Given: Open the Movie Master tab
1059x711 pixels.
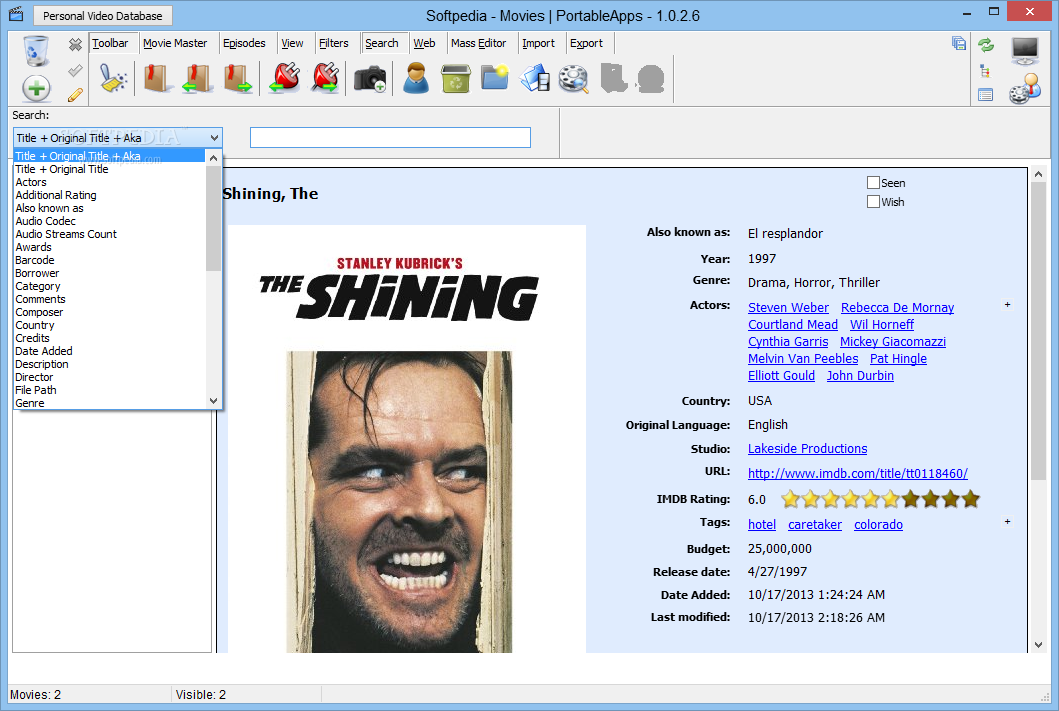Looking at the screenshot, I should tap(175, 43).
